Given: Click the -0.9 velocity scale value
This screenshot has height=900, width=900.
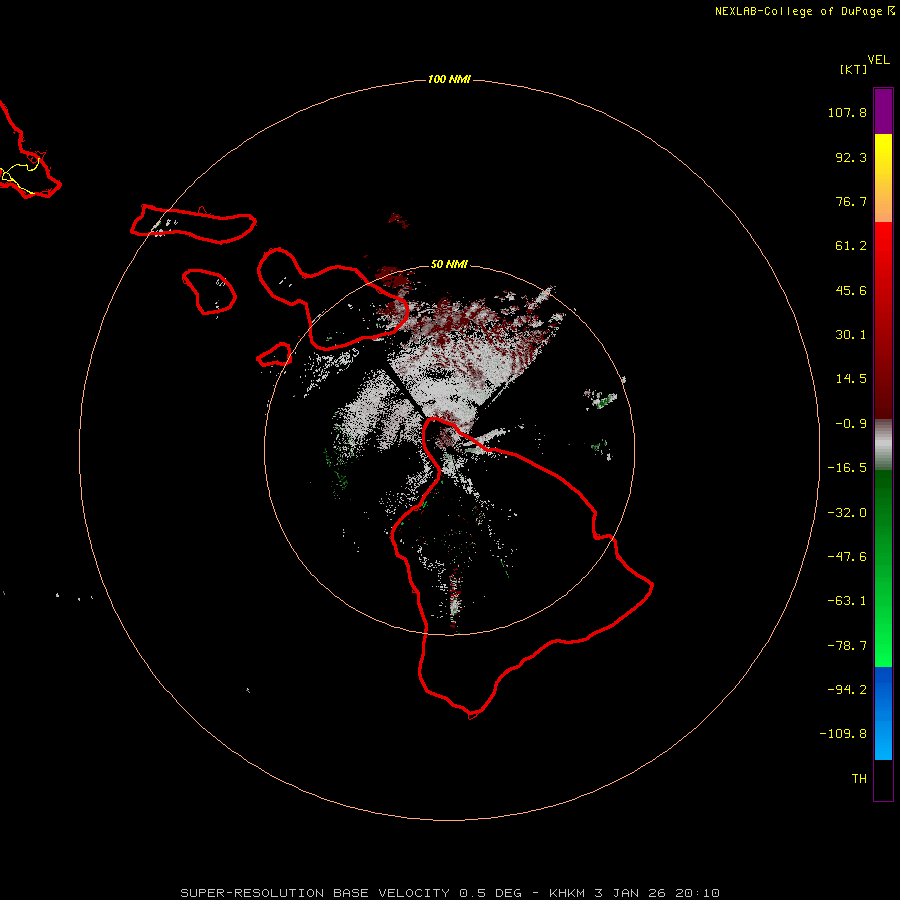Looking at the screenshot, I should (851, 424).
